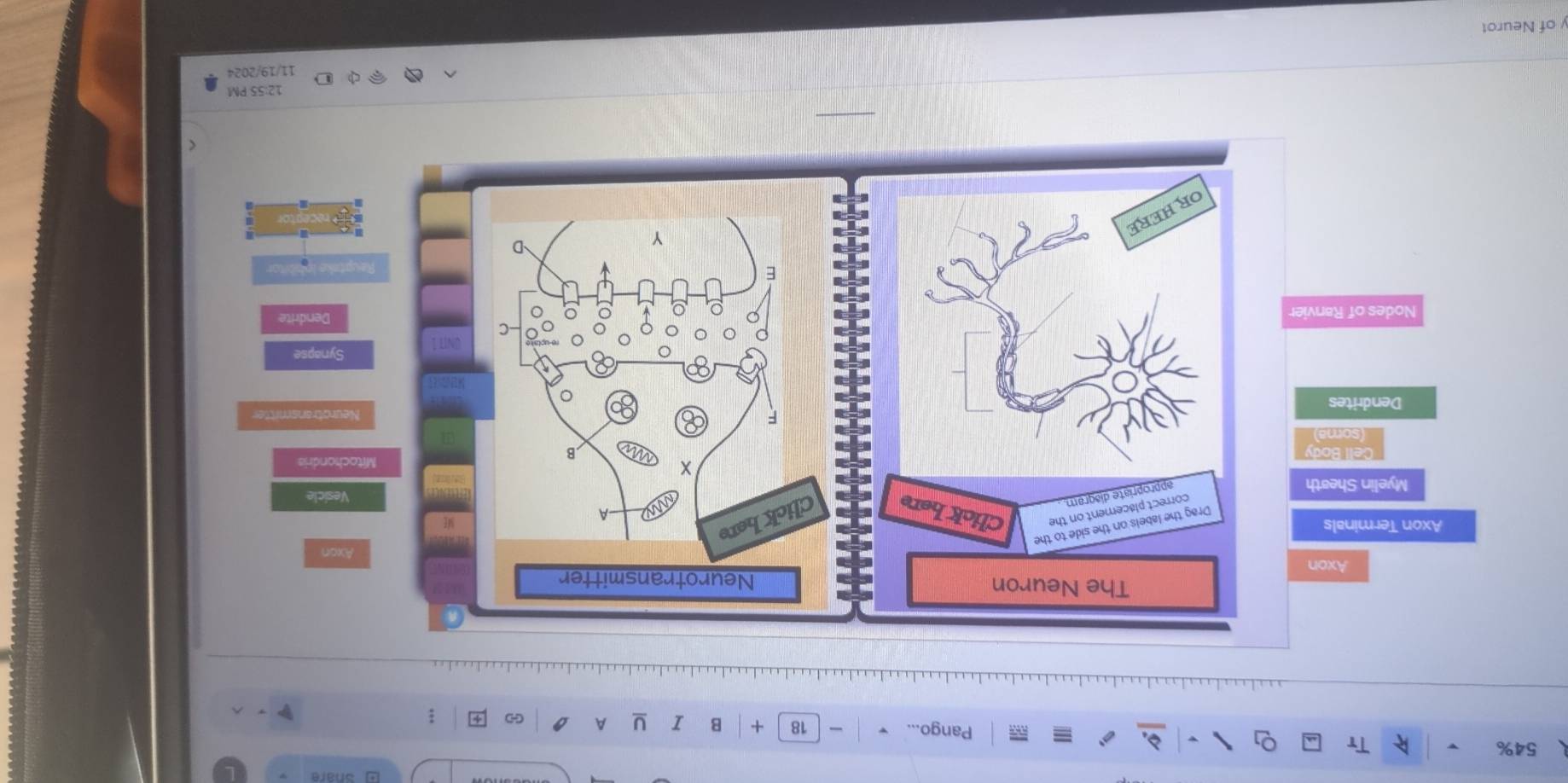Expand the line tool dropdown arrow
This screenshot has width=1568, height=783.
(1193, 739)
